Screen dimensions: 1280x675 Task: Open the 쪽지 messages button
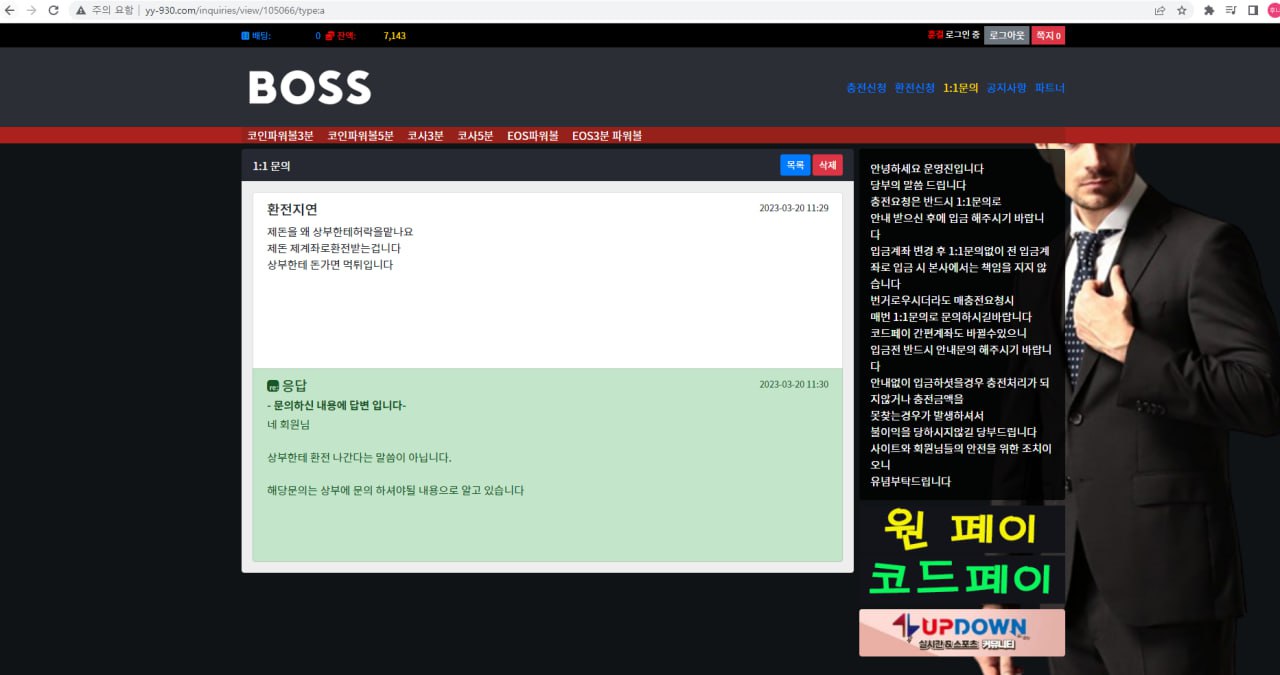1048,36
